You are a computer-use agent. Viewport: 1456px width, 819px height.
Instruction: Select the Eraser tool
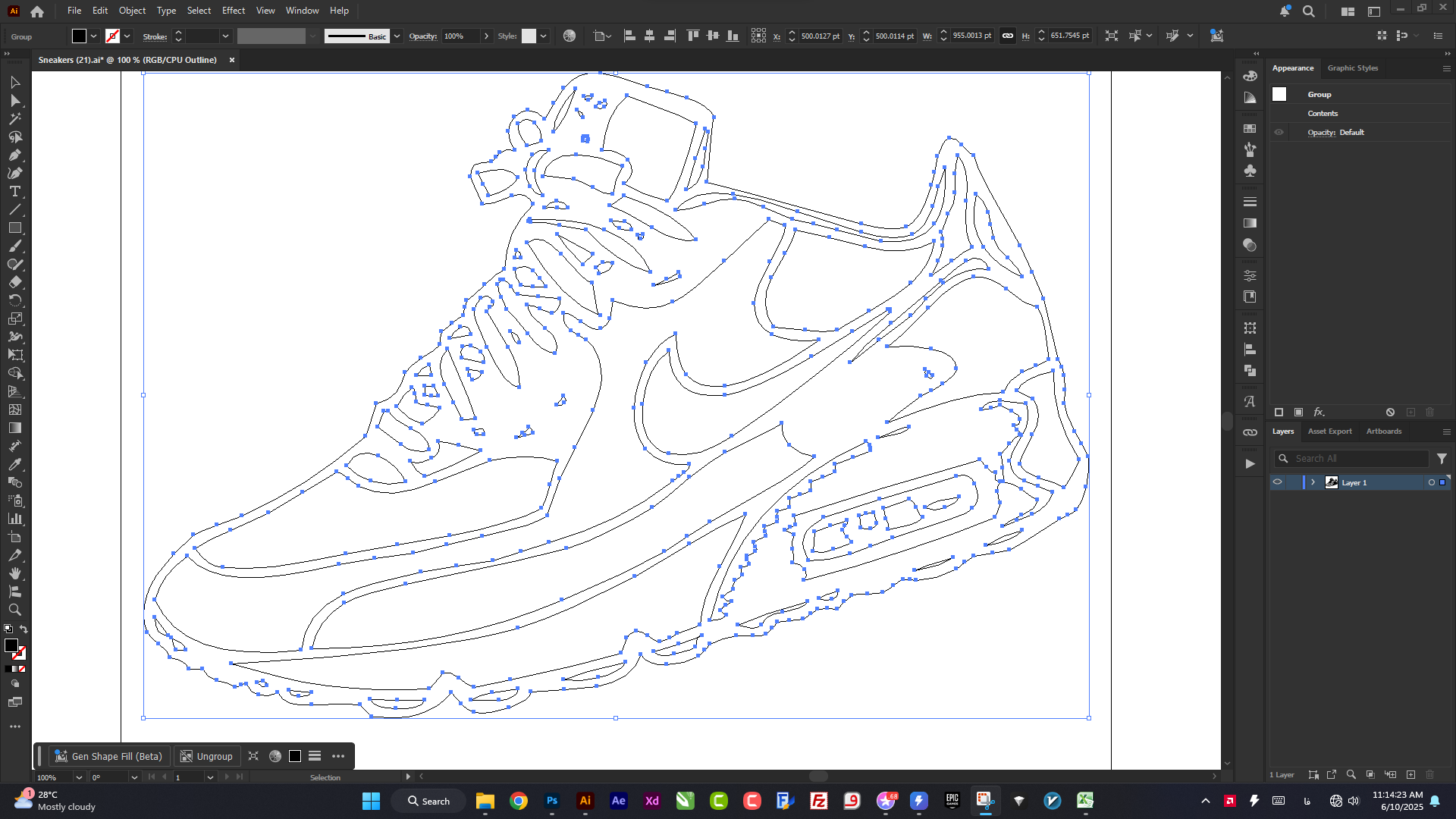[15, 282]
